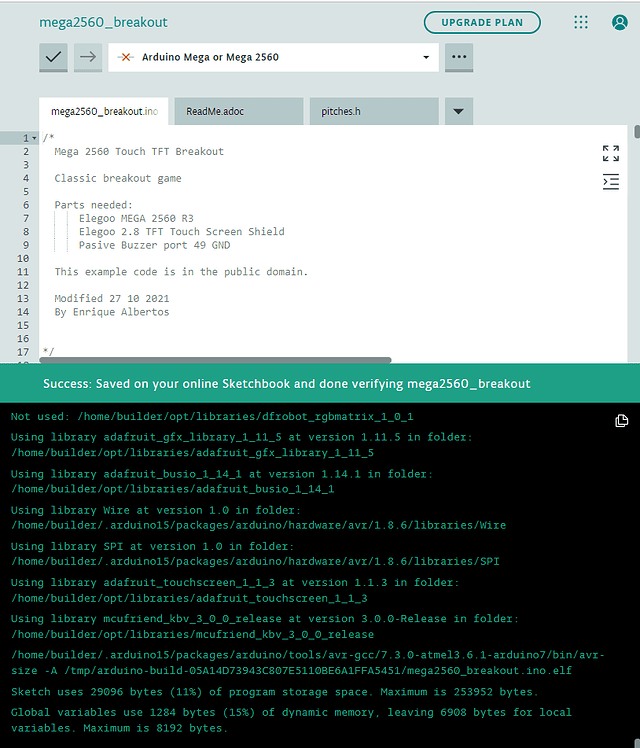Enter fullscreen editor mode
Image resolution: width=640 pixels, height=748 pixels.
(610, 153)
